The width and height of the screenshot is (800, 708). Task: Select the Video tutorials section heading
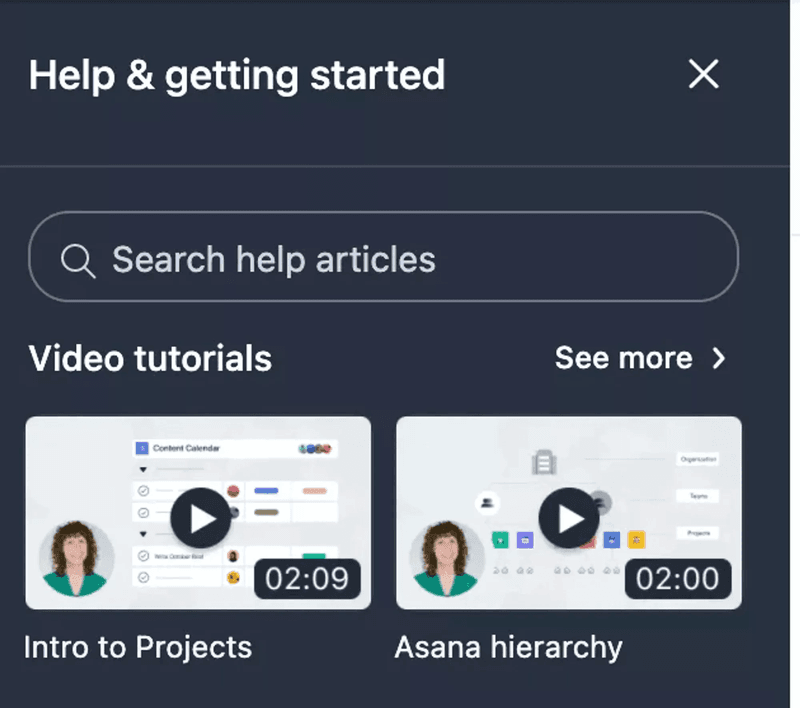coord(150,358)
